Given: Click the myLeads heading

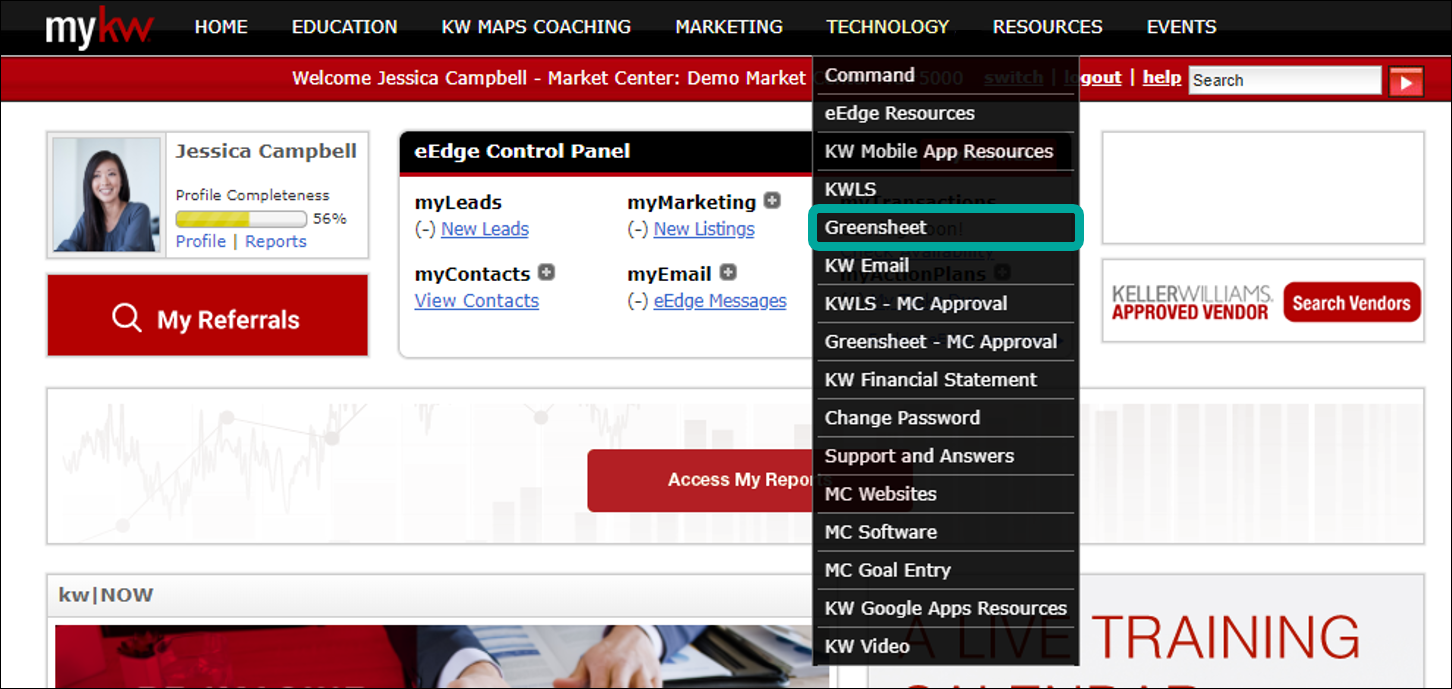Looking at the screenshot, I should coord(458,202).
